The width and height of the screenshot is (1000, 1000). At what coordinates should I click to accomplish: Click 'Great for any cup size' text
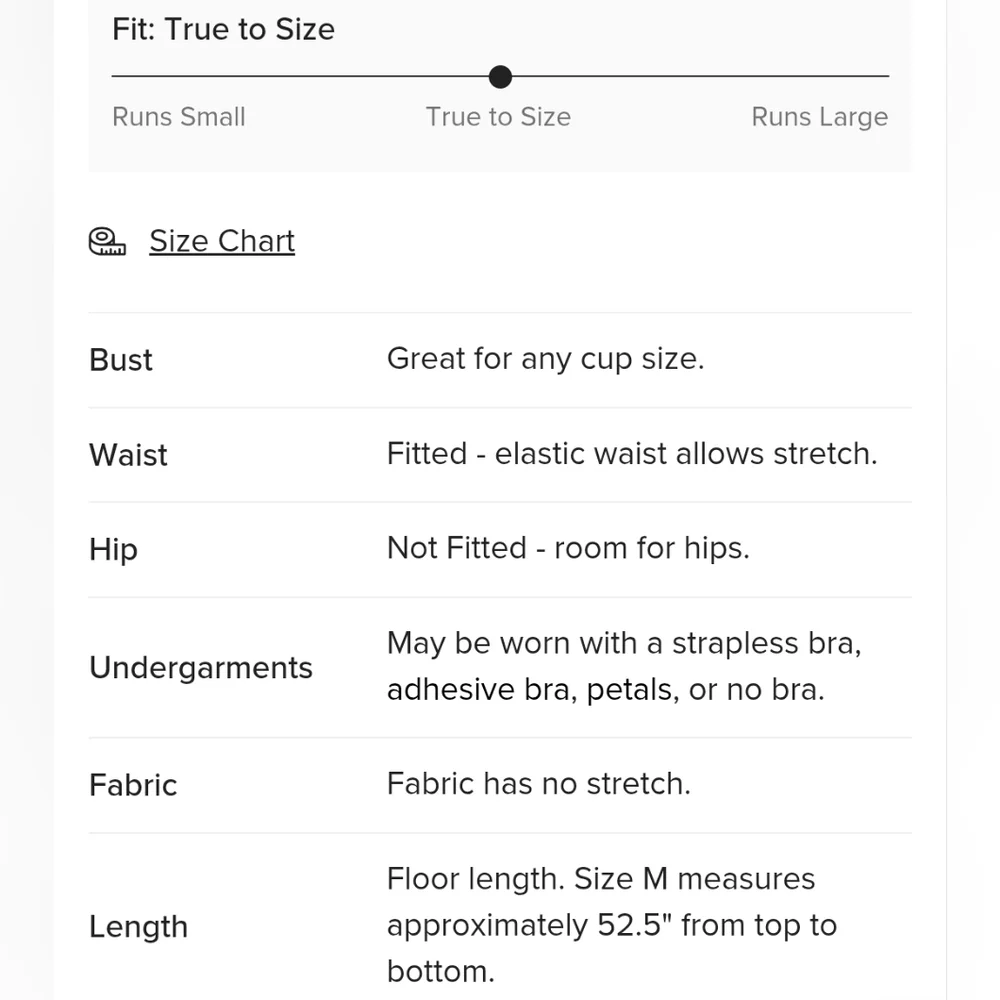click(x=545, y=359)
